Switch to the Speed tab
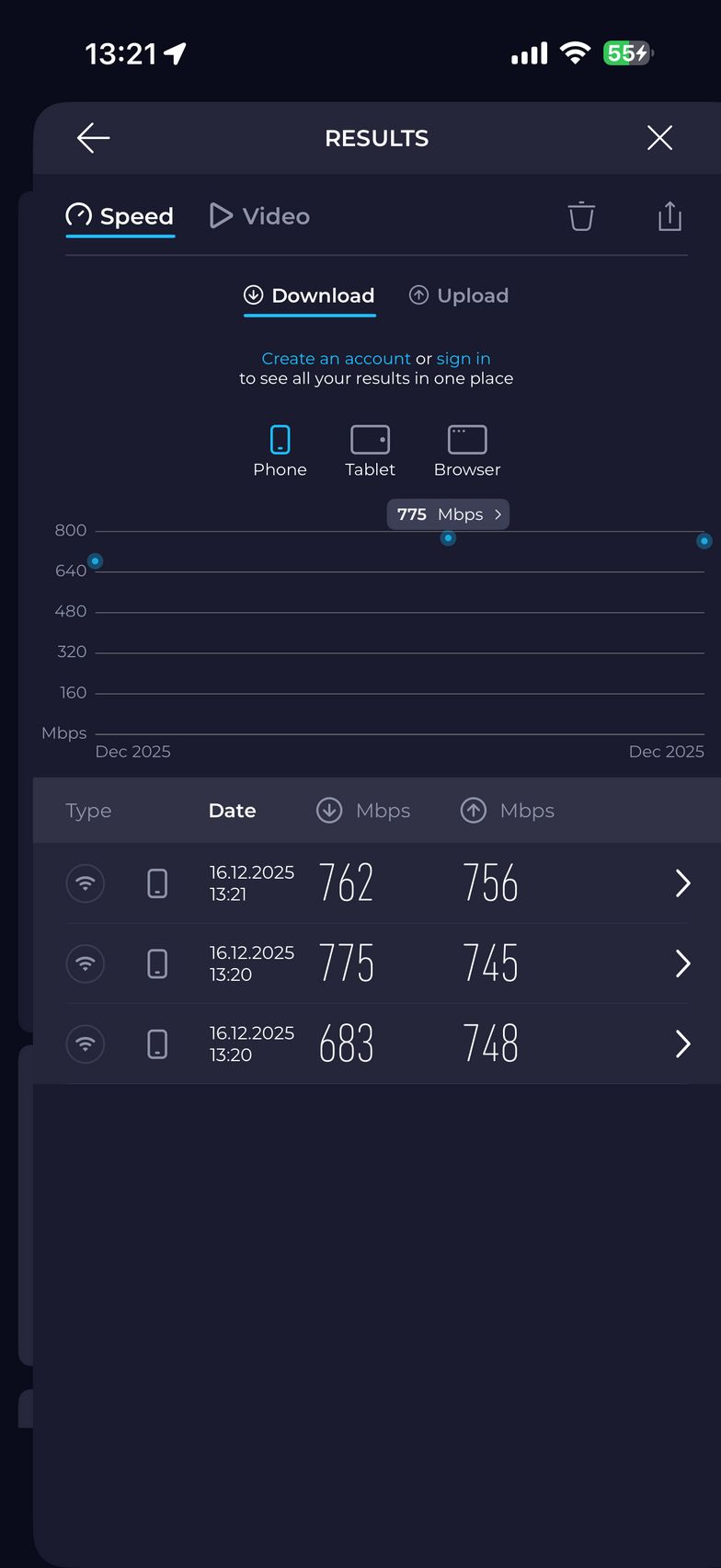 point(120,216)
